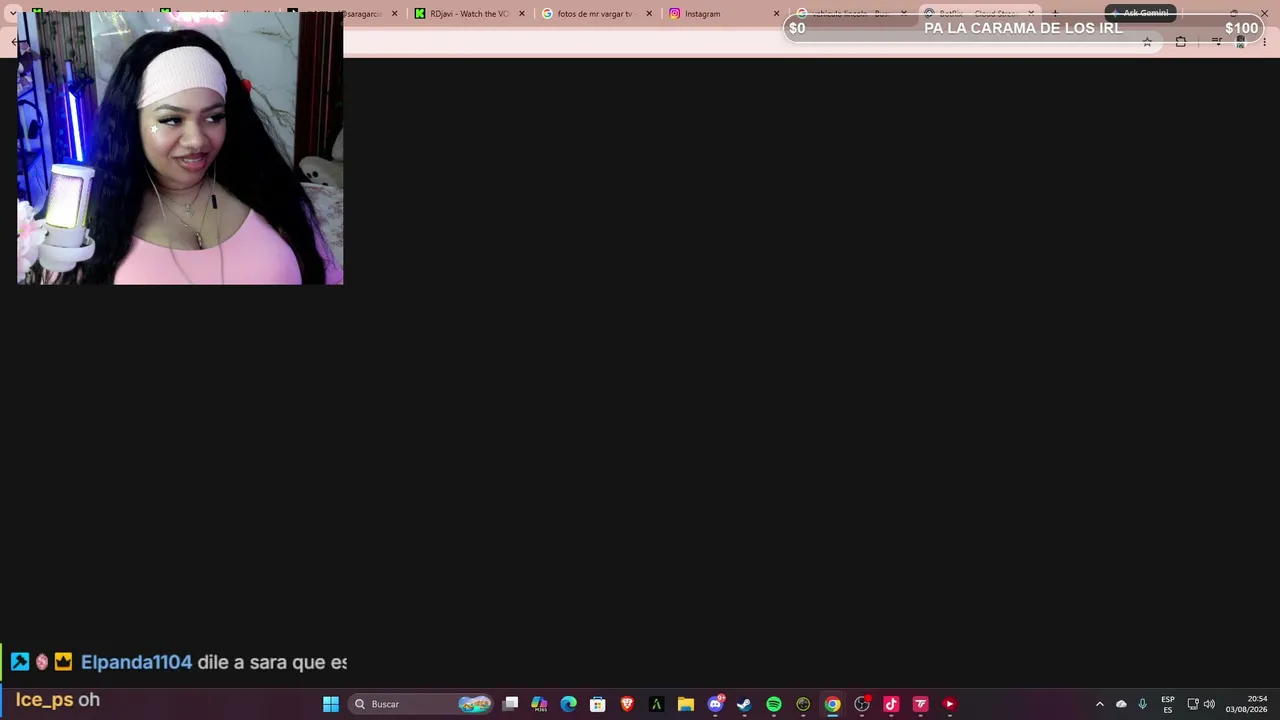Click the Elpanda1104 chat username
The height and width of the screenshot is (720, 1280).
point(136,662)
